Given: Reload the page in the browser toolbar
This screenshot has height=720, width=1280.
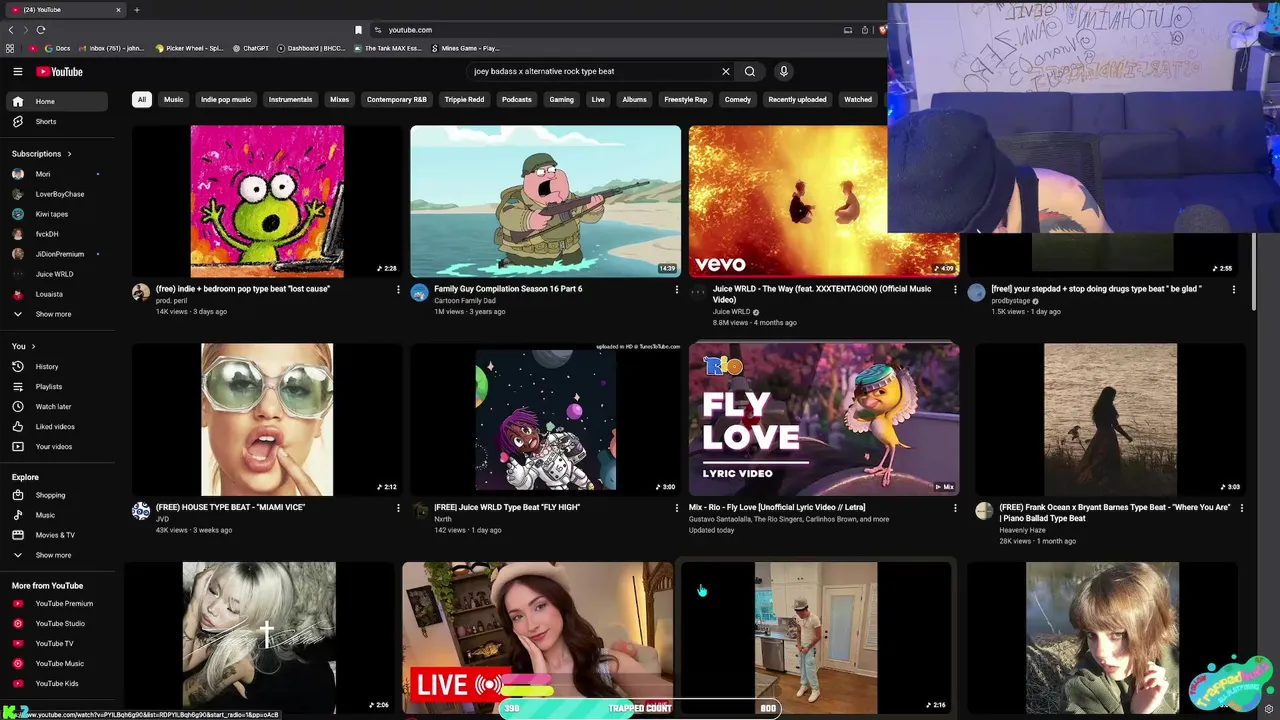Looking at the screenshot, I should [40, 30].
